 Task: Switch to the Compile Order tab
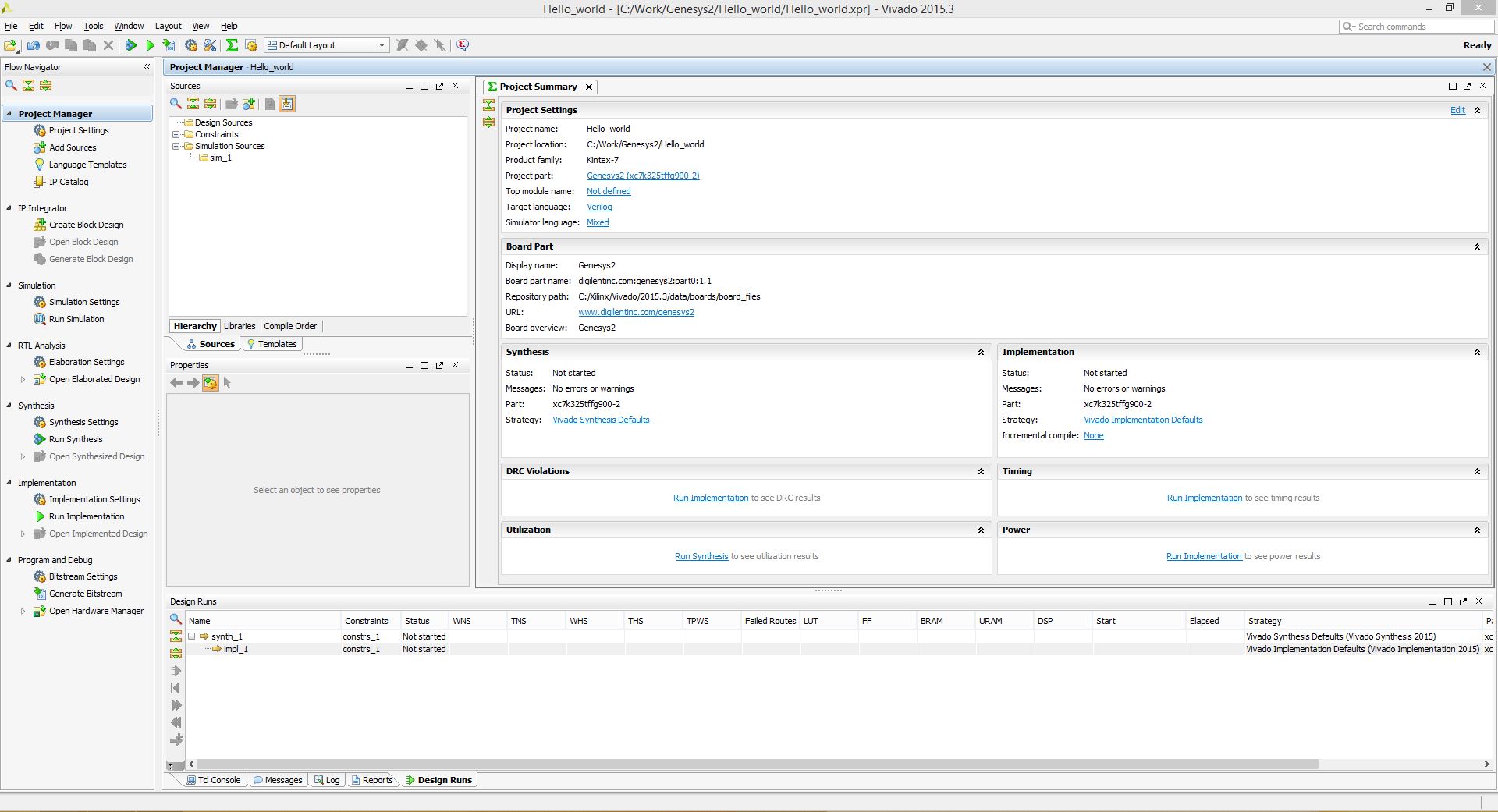290,326
